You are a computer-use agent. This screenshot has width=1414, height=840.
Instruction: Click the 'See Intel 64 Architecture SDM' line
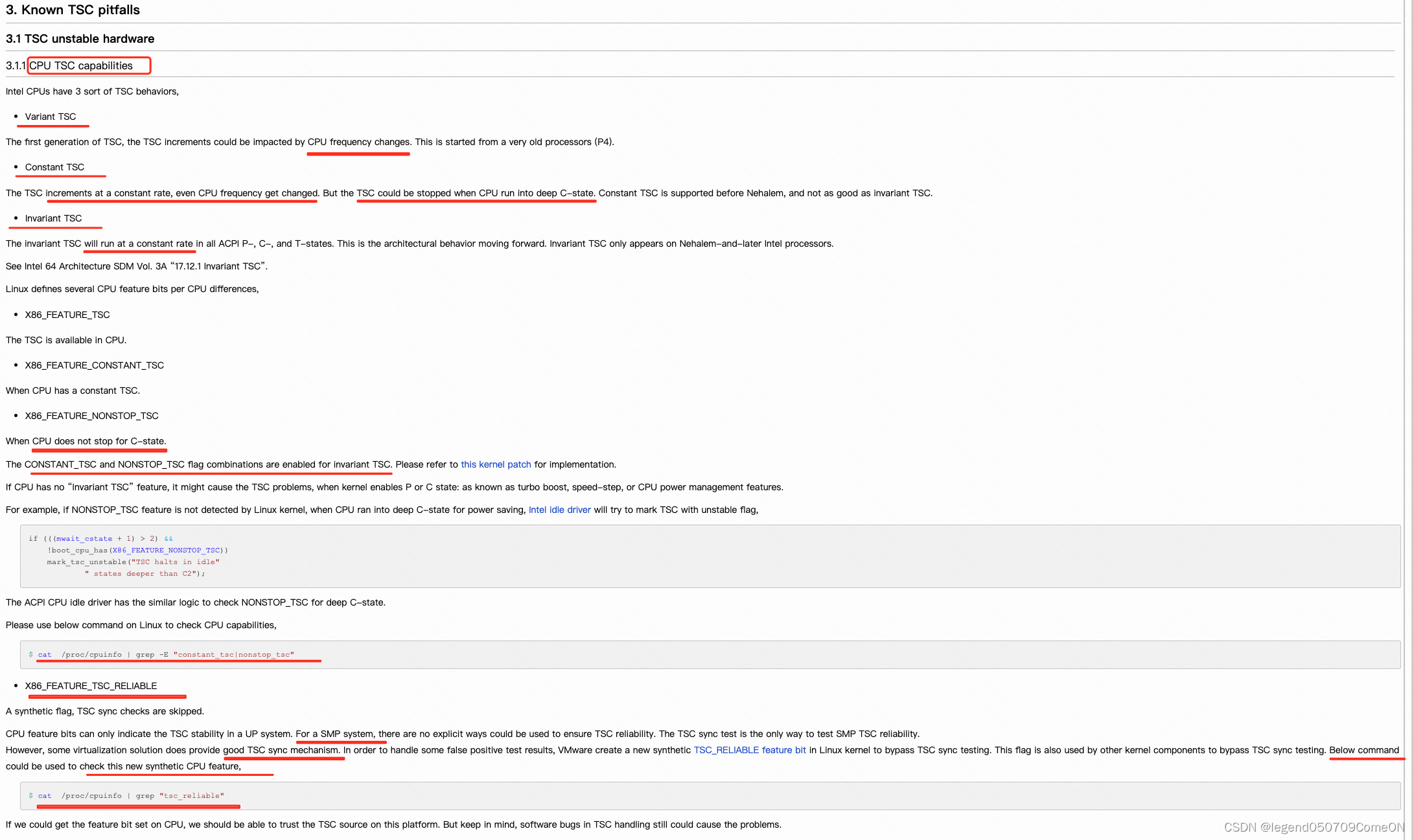click(x=136, y=266)
